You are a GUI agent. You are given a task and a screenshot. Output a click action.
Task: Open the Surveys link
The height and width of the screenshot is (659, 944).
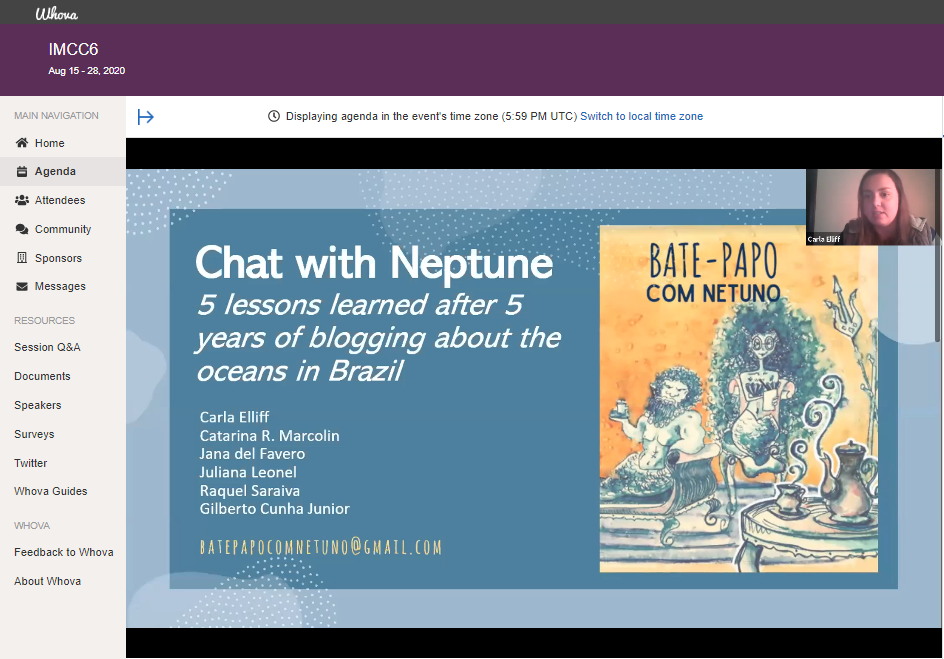point(34,434)
